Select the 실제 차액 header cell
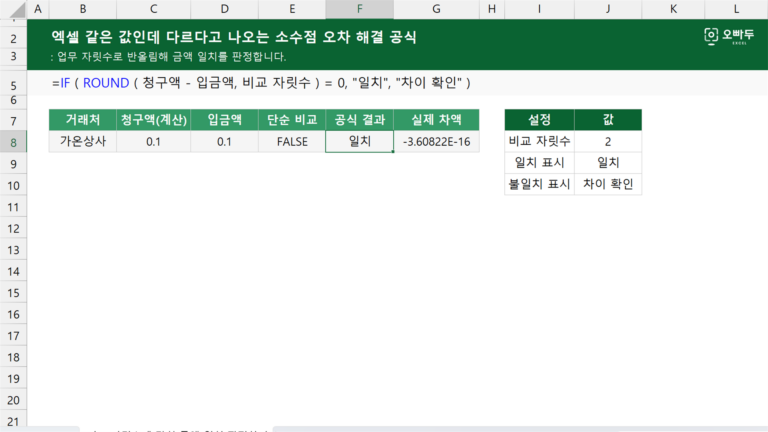This screenshot has height=432, width=768. click(436, 120)
